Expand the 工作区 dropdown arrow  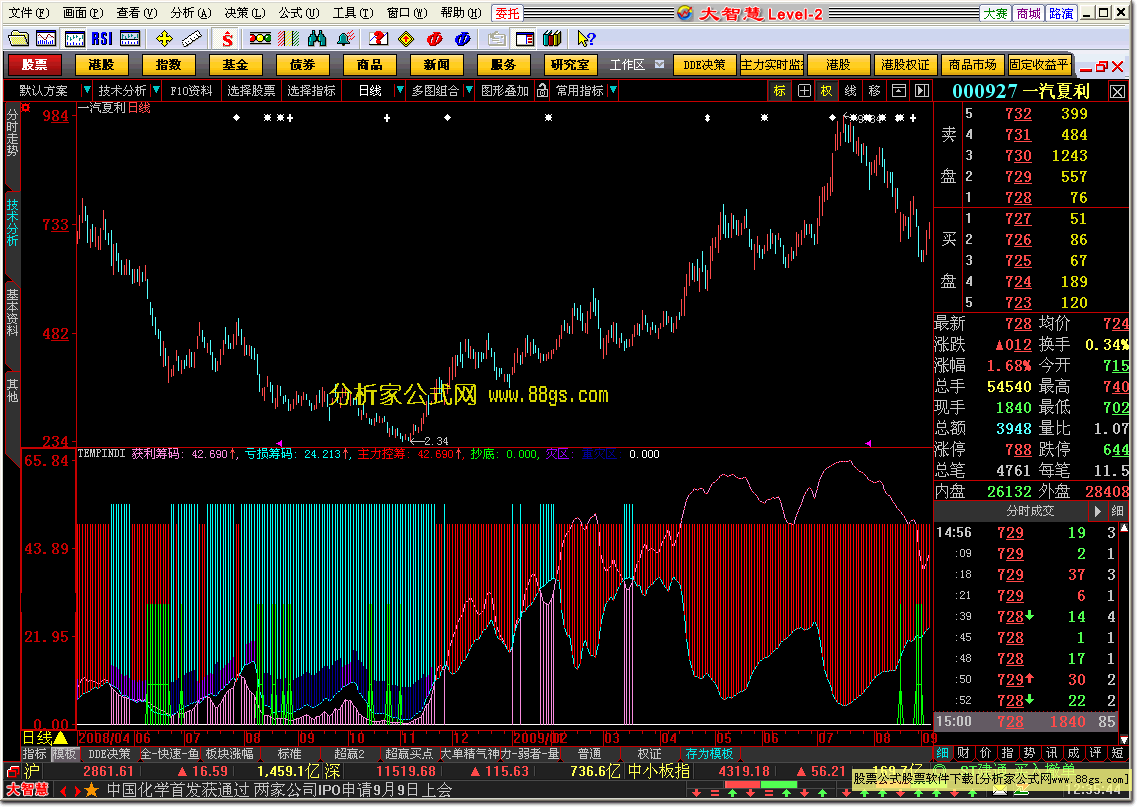[x=660, y=65]
